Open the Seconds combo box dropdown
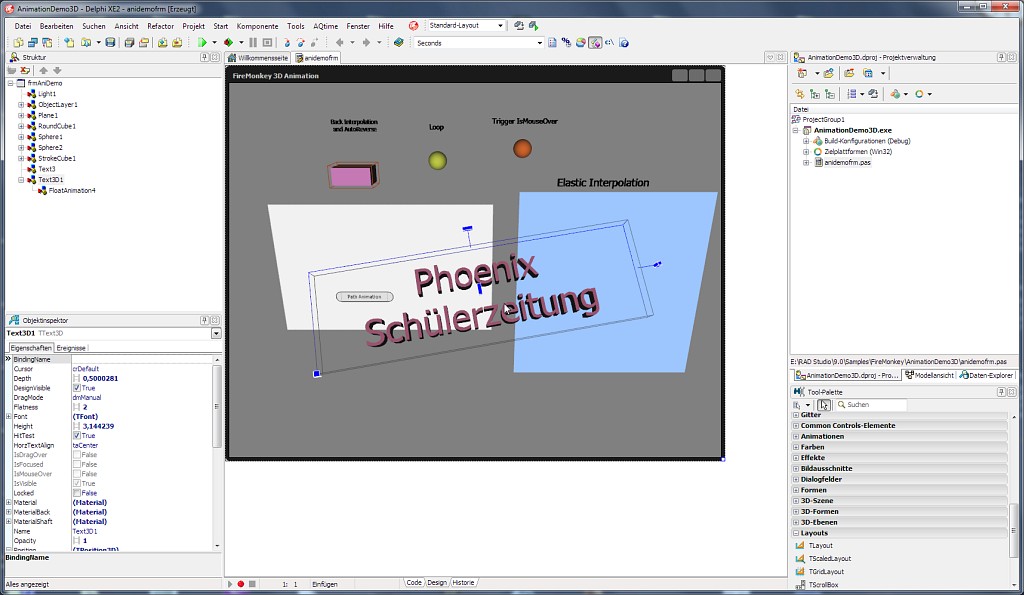 [539, 43]
